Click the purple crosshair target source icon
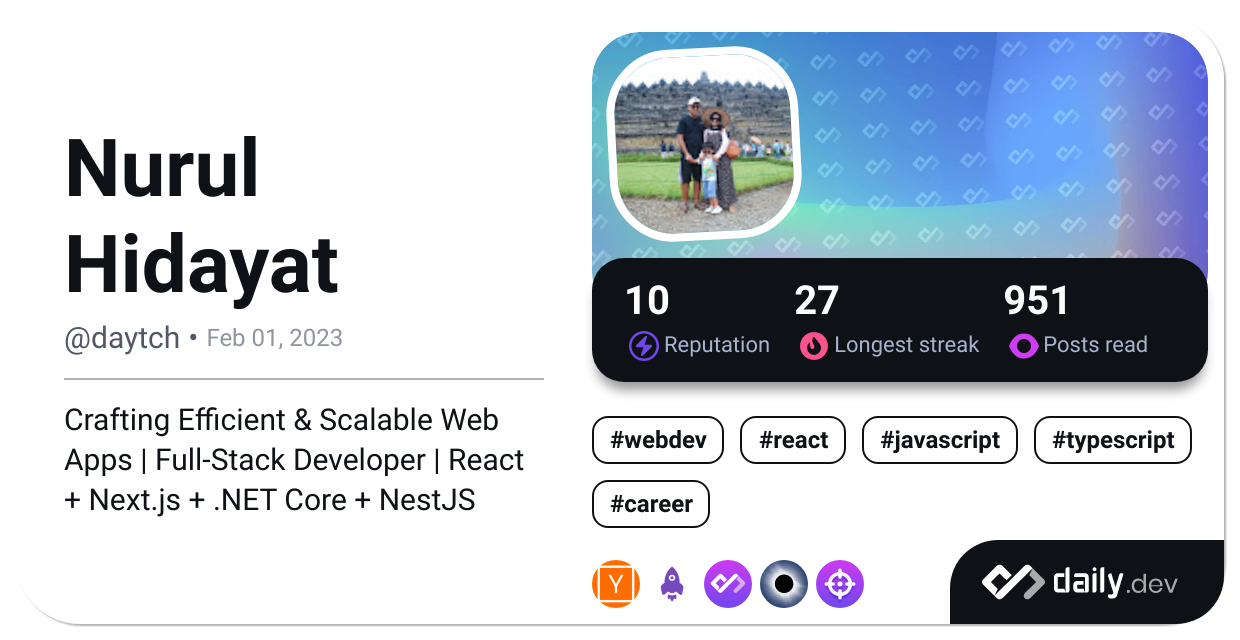Image resolution: width=1240 pixels, height=640 pixels. pos(839,585)
